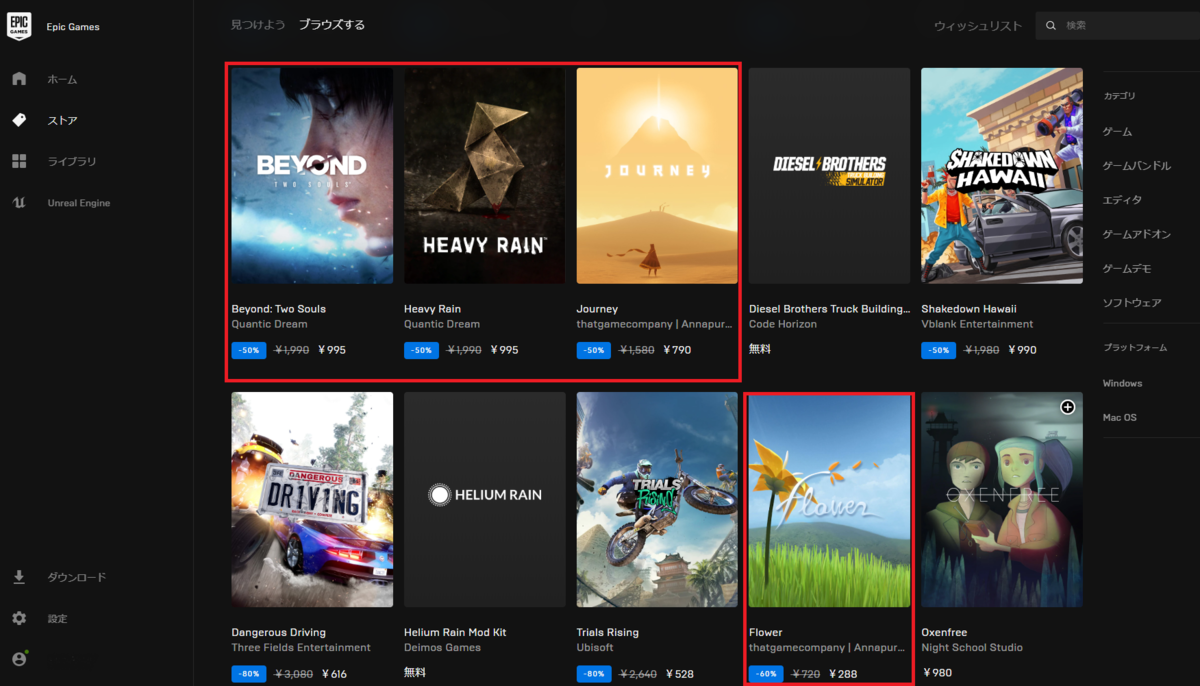
Task: Click the Home house icon in sidebar
Action: [x=19, y=79]
